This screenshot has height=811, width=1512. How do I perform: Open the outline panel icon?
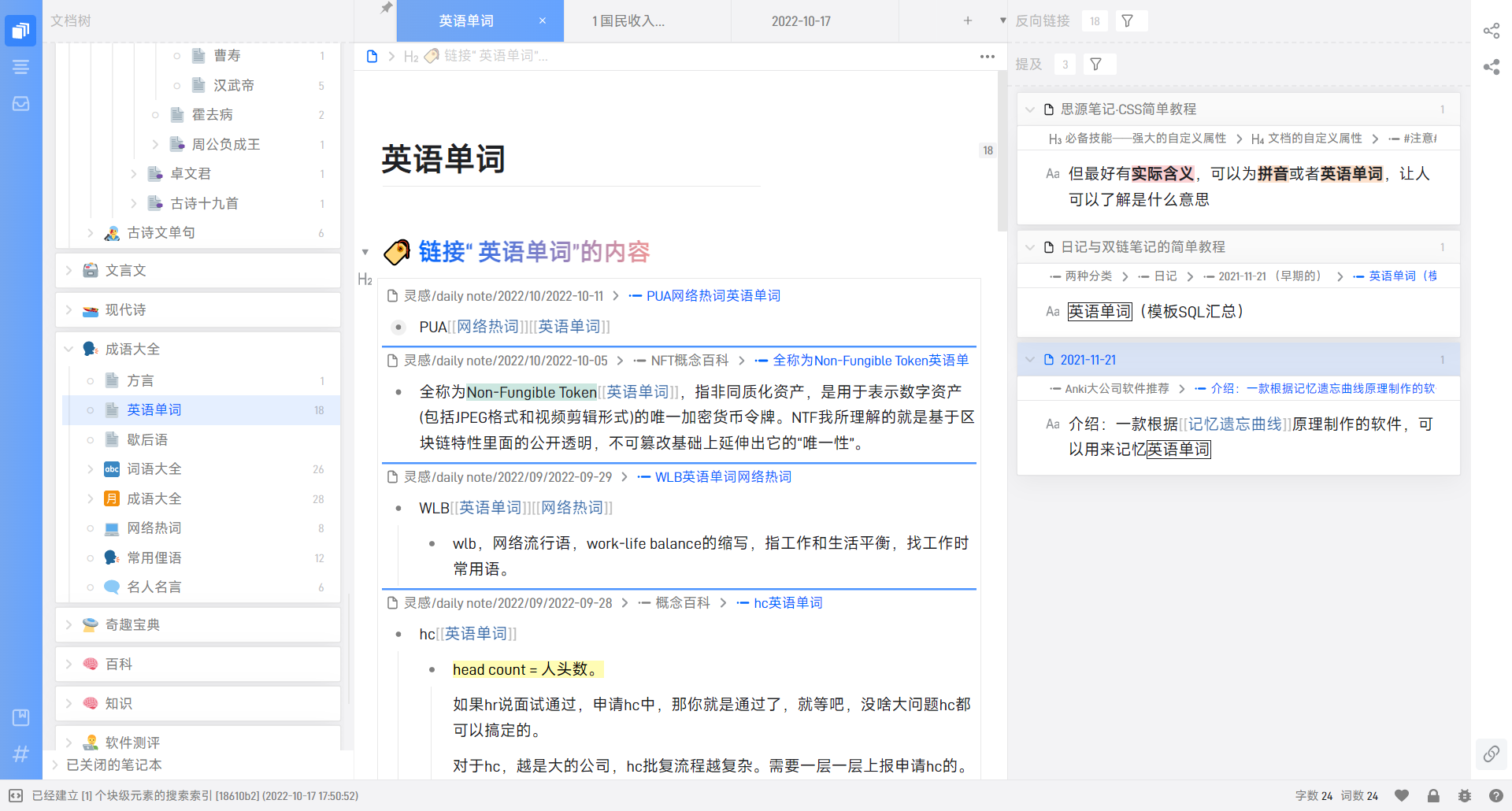click(x=21, y=68)
